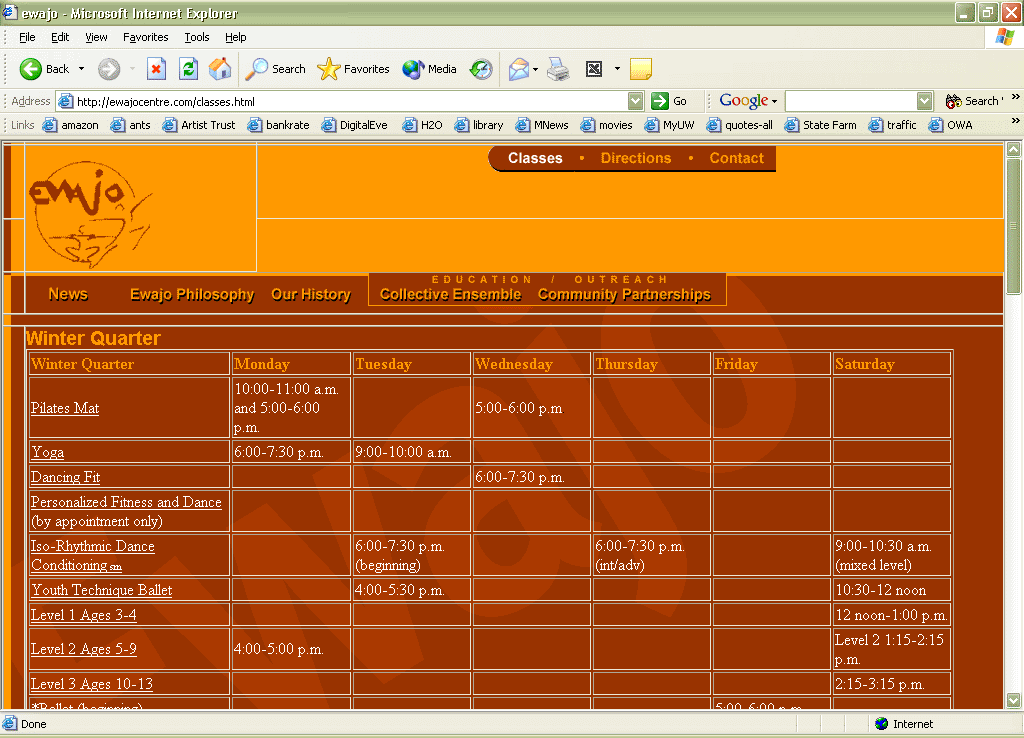Open the Yoga class link
This screenshot has width=1024, height=738.
(48, 452)
